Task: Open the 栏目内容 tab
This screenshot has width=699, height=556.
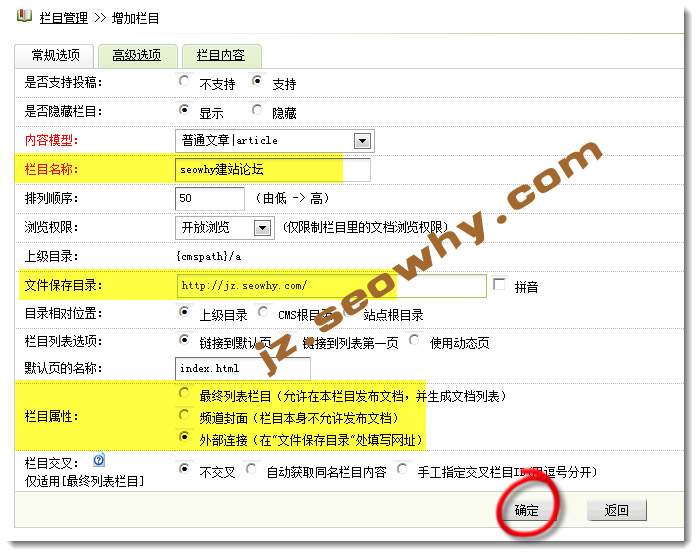Action: (x=220, y=56)
